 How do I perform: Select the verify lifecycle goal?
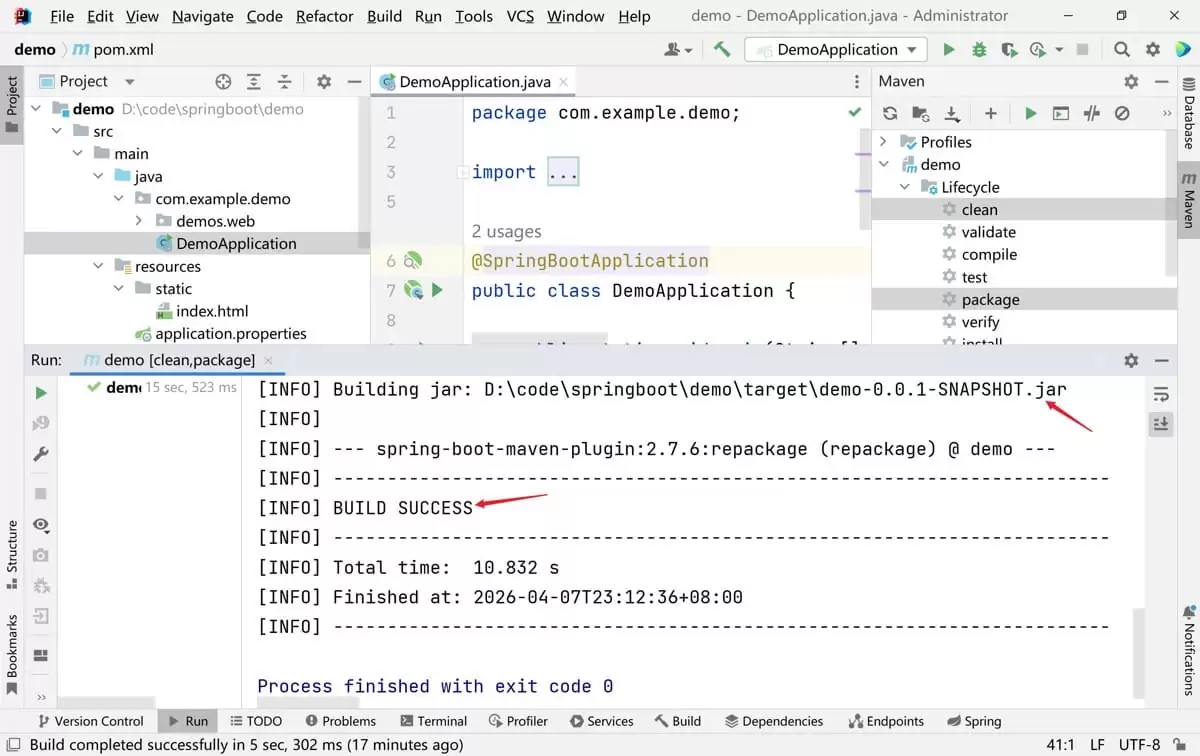[980, 322]
